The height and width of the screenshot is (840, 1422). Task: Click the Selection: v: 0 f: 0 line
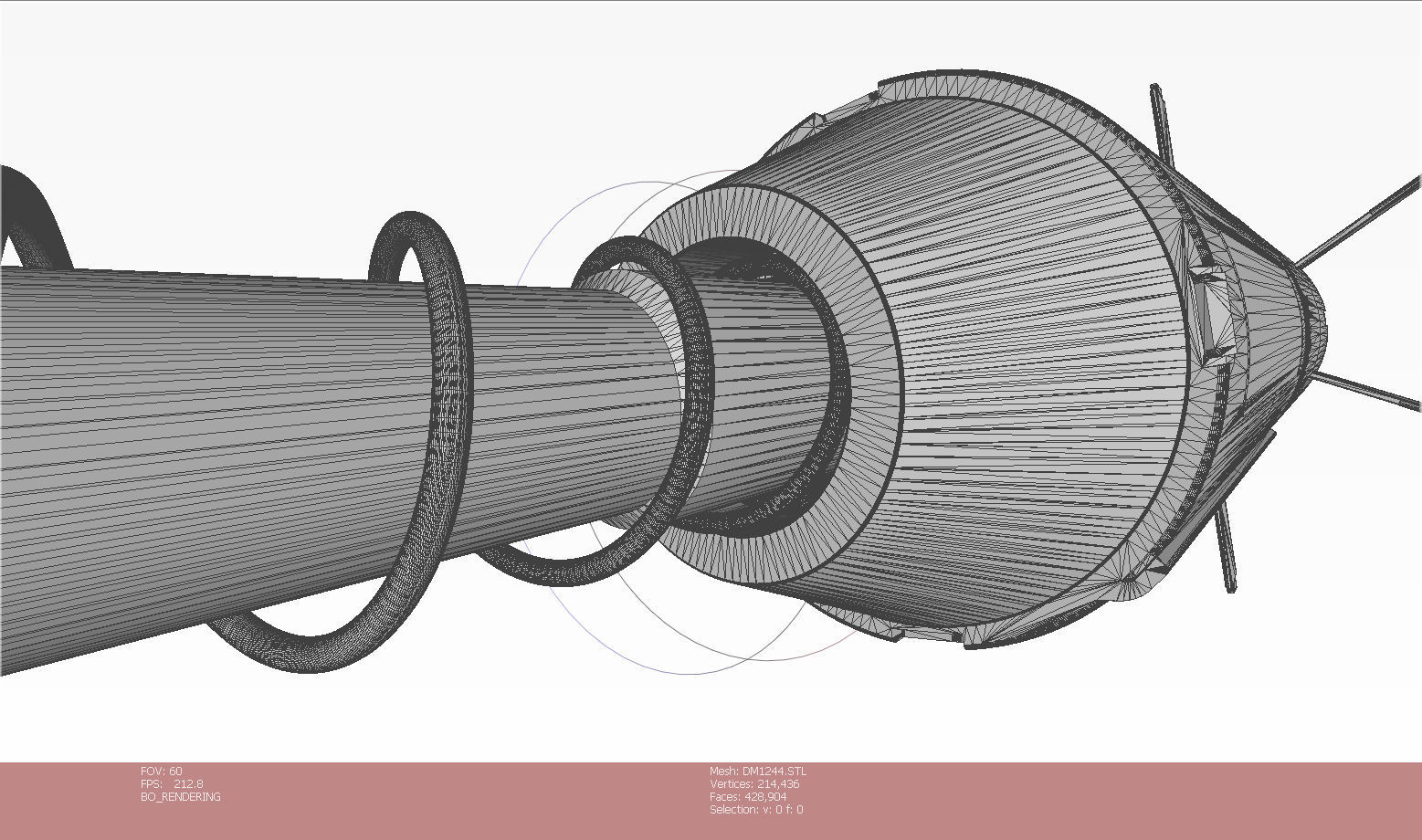pos(756,810)
